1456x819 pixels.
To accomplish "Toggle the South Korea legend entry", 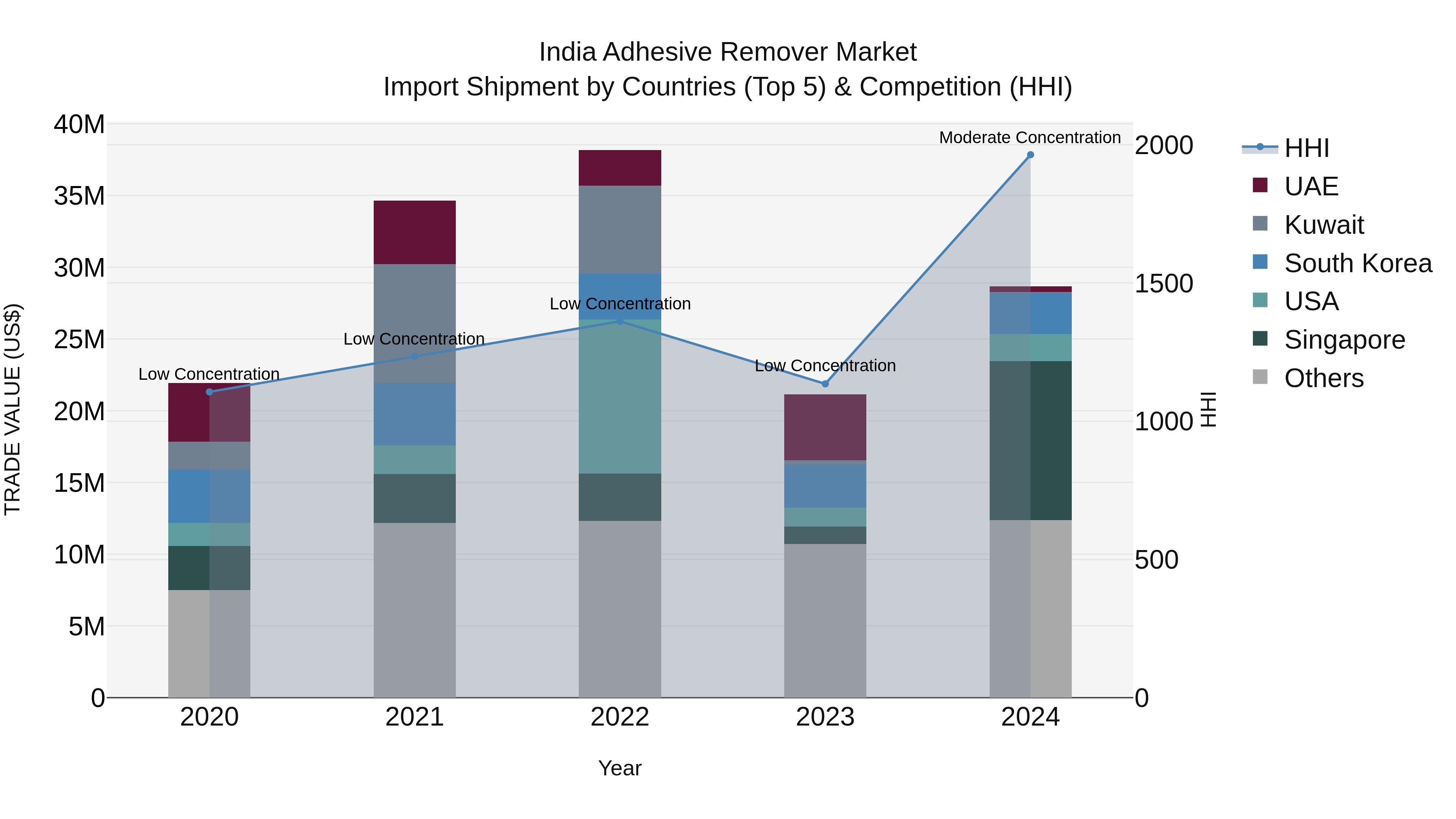I will [1342, 263].
